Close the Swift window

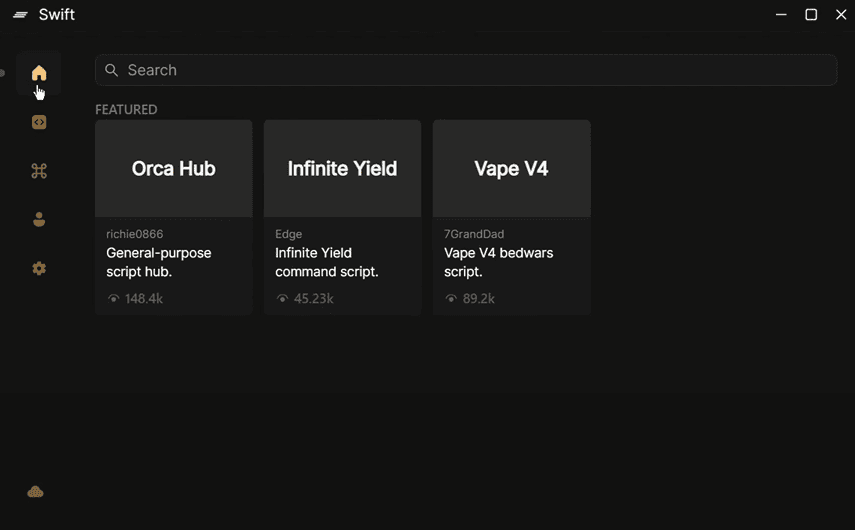click(841, 15)
